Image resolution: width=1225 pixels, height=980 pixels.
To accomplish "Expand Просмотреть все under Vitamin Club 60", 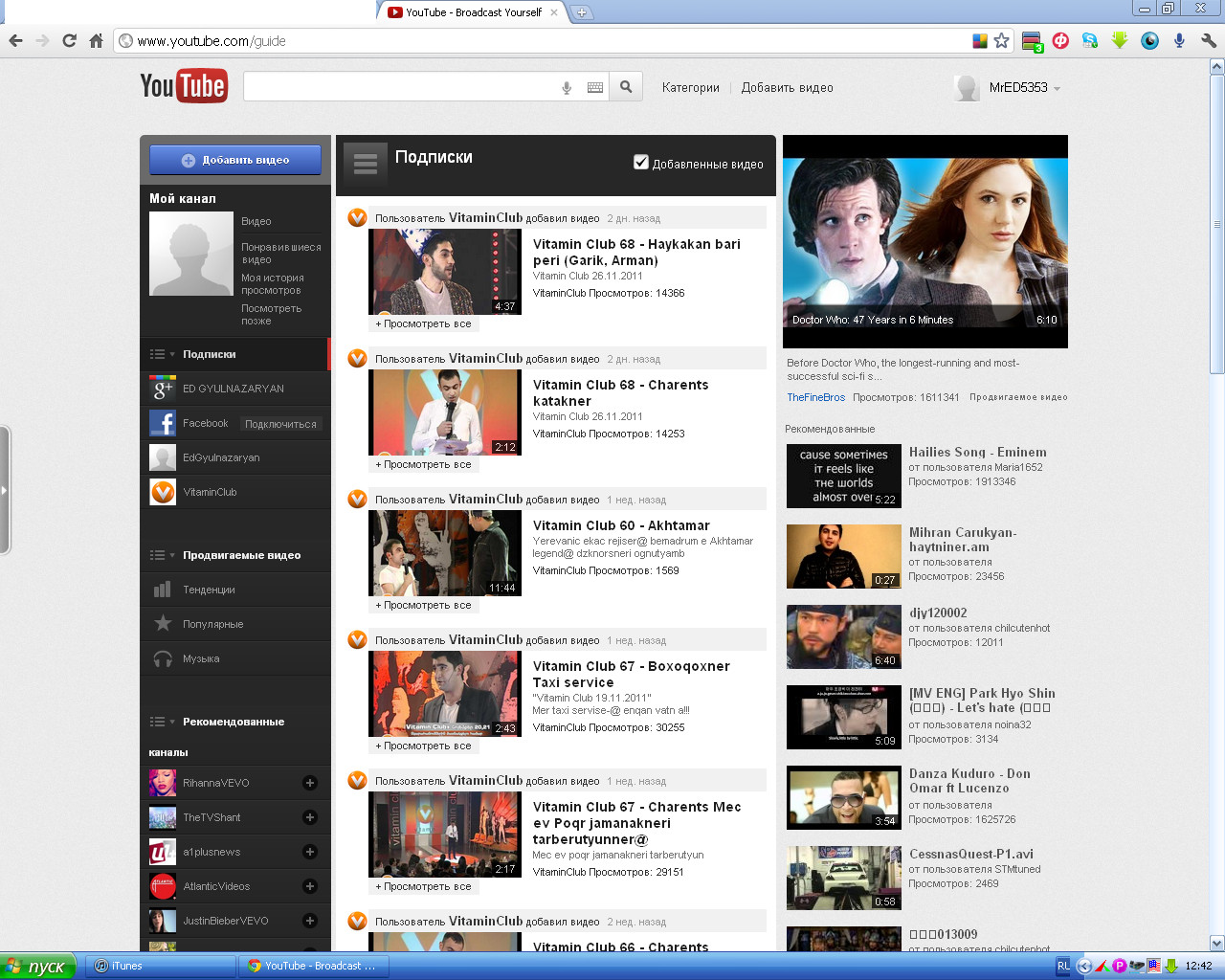I will pos(423,605).
